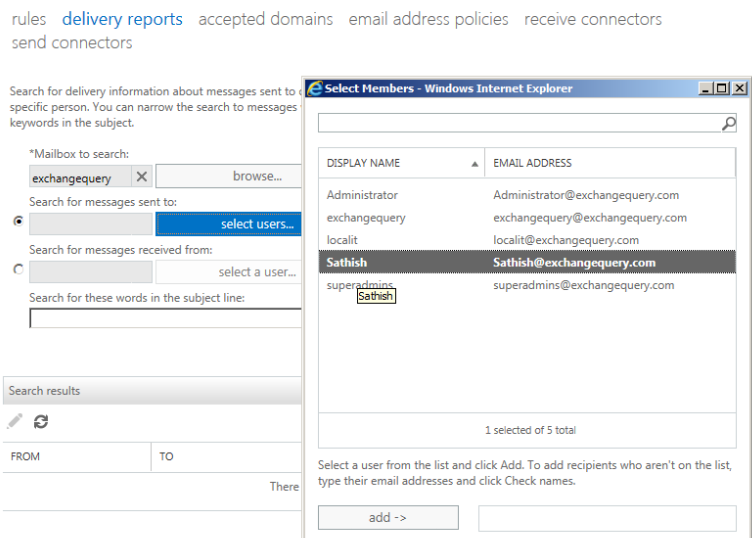Go to send connectors tab
The width and height of the screenshot is (752, 538).
pyautogui.click(x=72, y=43)
